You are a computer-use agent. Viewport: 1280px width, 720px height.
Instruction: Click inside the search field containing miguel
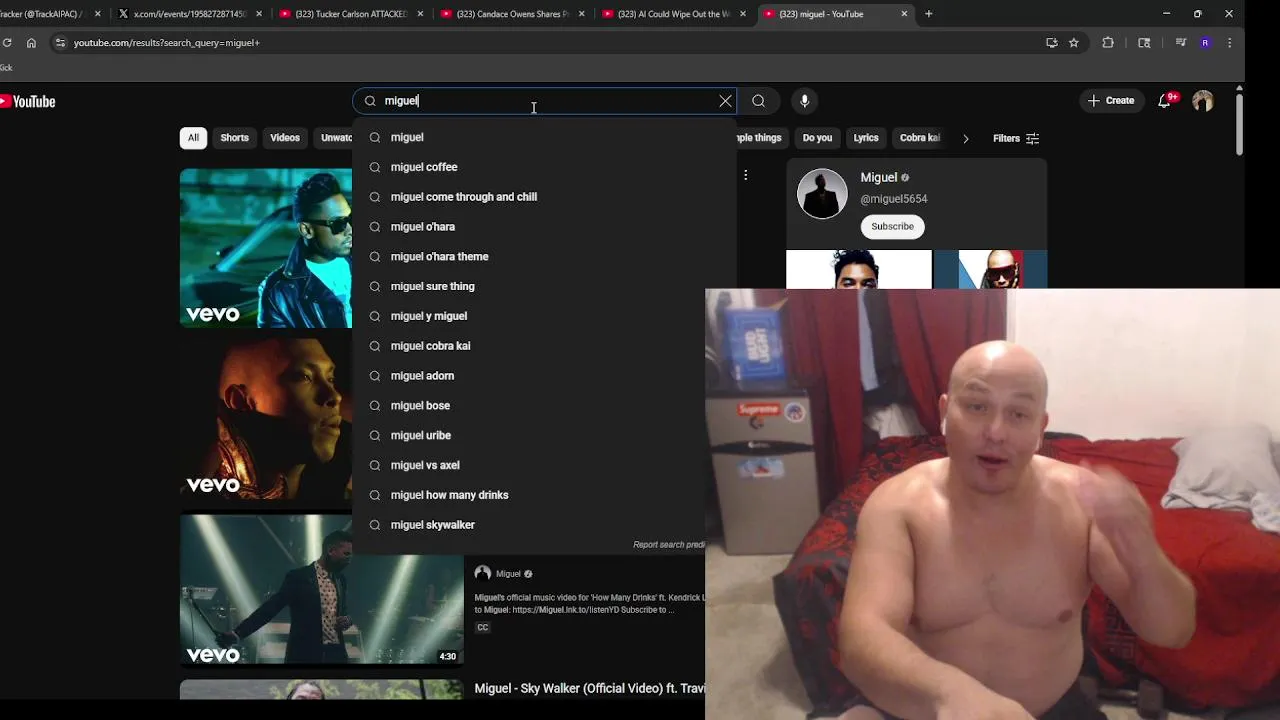[544, 101]
